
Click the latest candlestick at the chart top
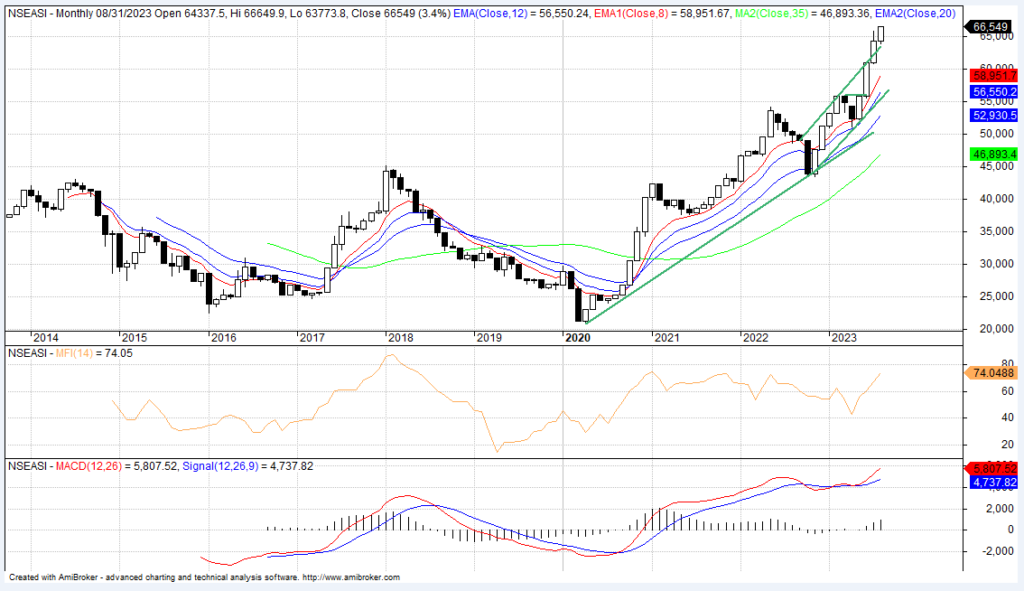click(x=880, y=34)
